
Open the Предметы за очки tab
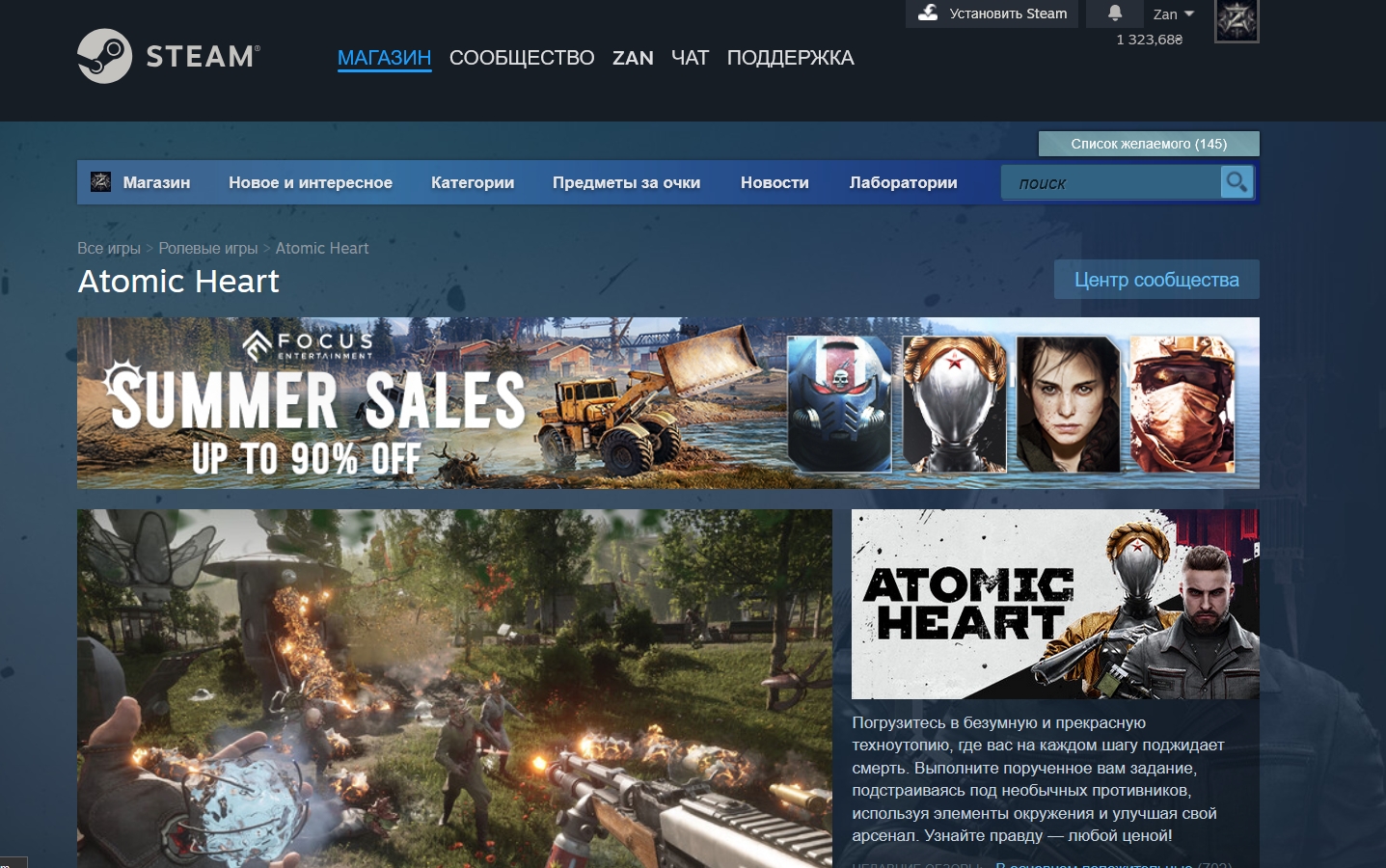(x=626, y=182)
